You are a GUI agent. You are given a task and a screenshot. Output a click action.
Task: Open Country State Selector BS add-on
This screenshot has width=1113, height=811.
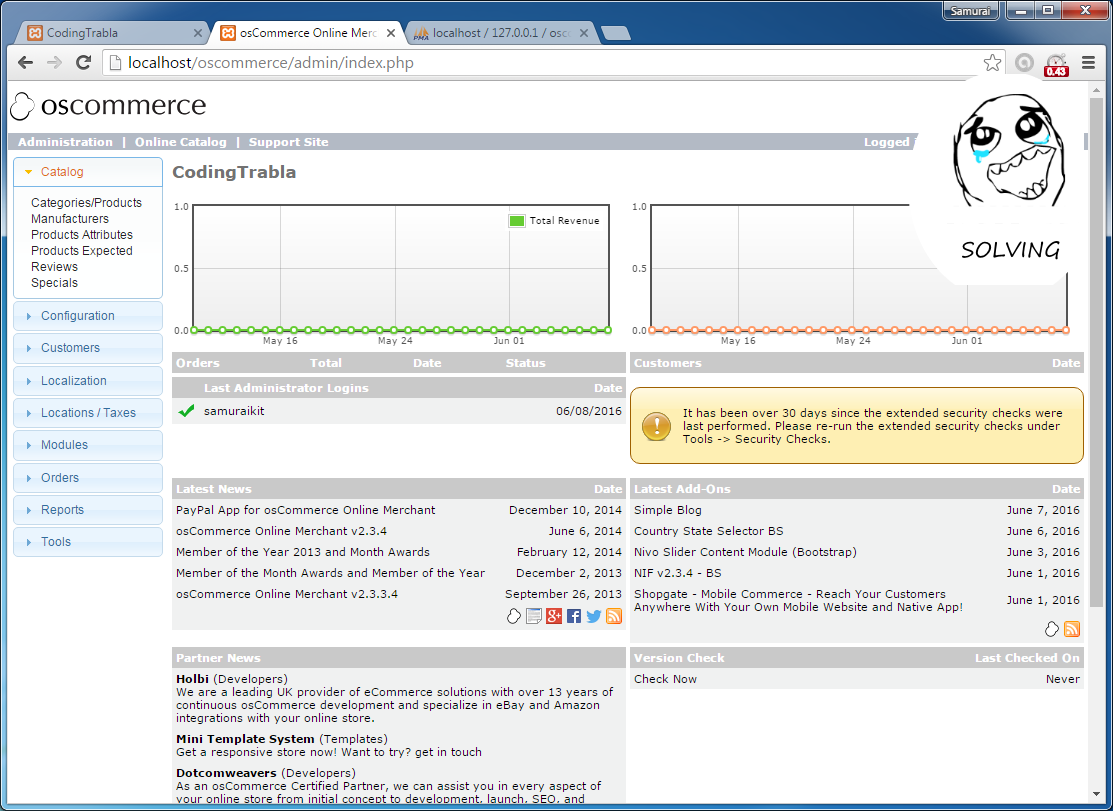pos(708,531)
